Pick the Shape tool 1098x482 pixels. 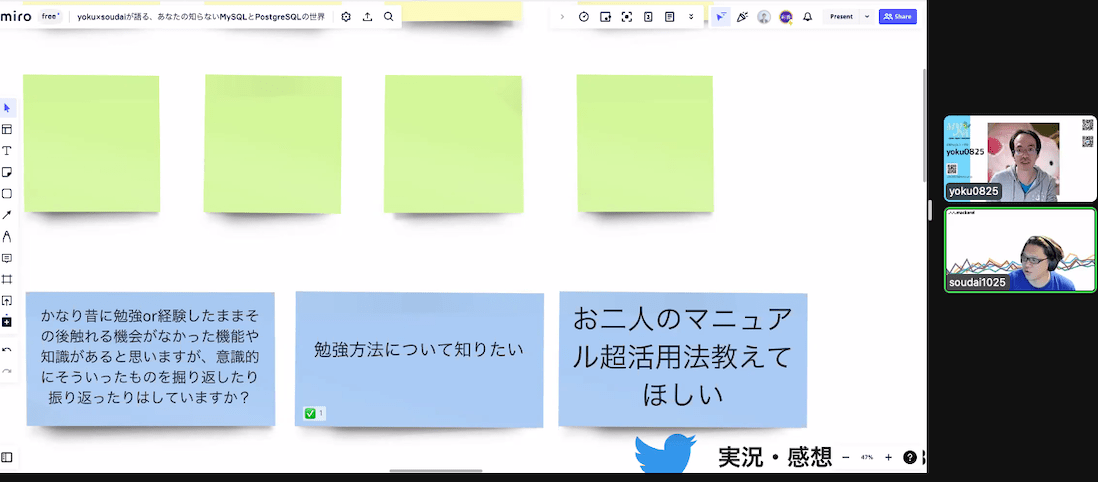coord(7,194)
